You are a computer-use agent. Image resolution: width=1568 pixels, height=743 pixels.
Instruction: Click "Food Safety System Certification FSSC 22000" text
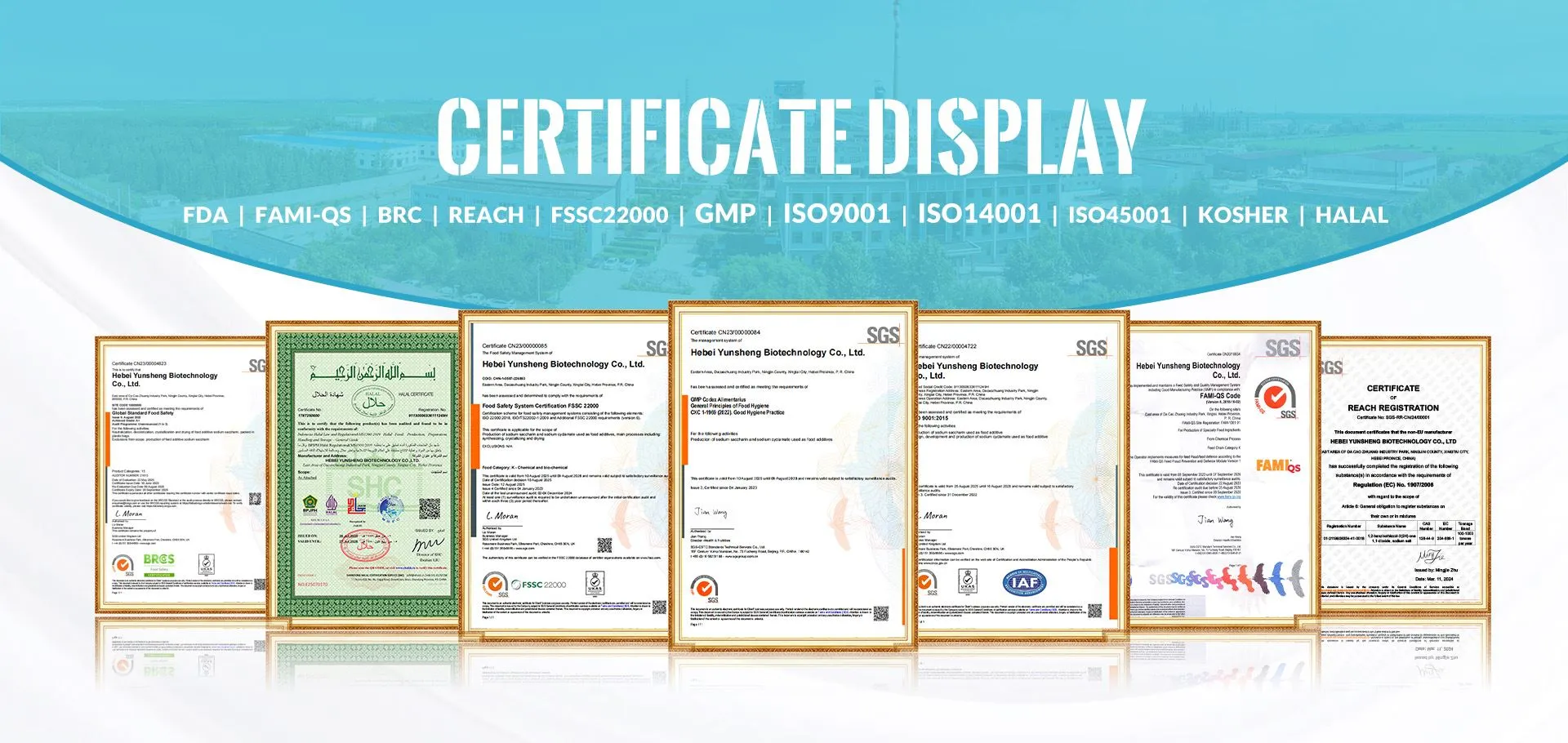pyautogui.click(x=540, y=405)
